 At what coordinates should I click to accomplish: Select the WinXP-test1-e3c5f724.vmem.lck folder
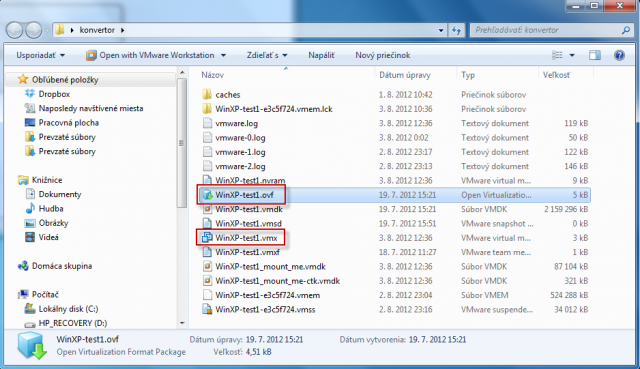point(273,109)
